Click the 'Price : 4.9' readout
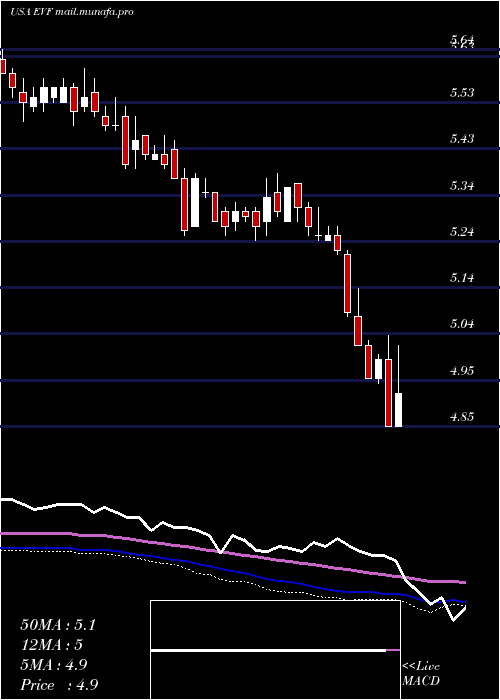This screenshot has height=700, width=500. (59, 685)
